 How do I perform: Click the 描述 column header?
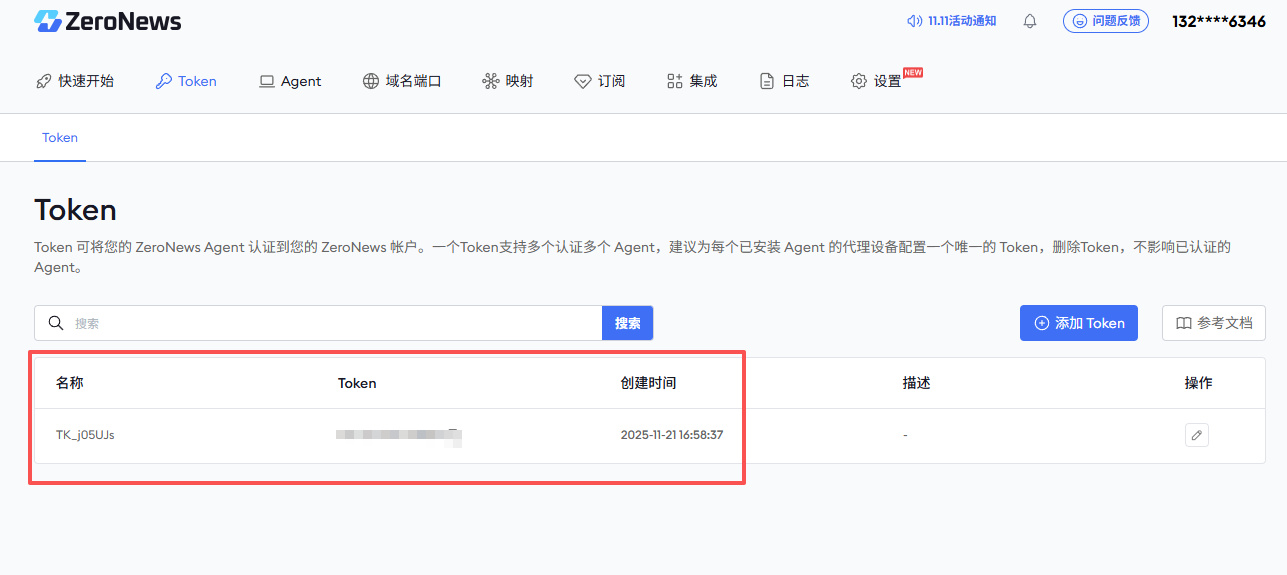tap(917, 383)
